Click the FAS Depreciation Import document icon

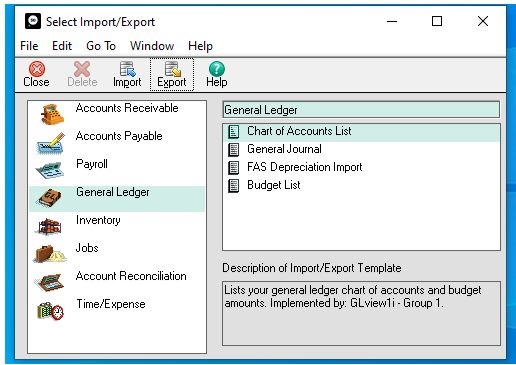(x=233, y=167)
